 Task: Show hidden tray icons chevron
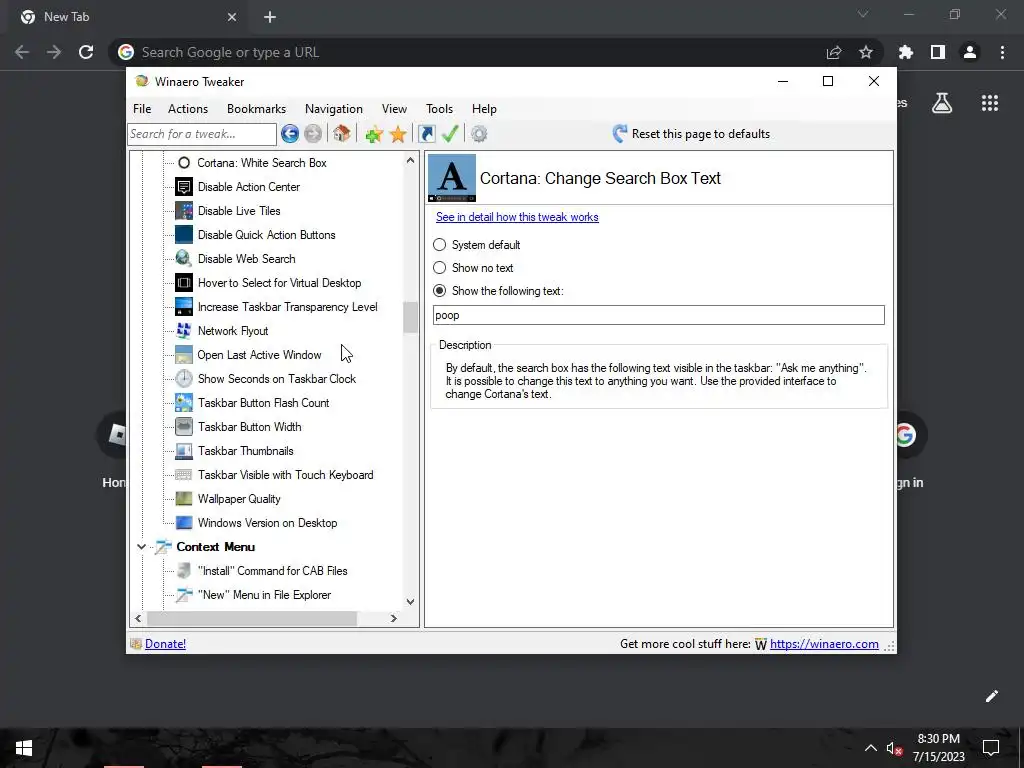(x=871, y=748)
